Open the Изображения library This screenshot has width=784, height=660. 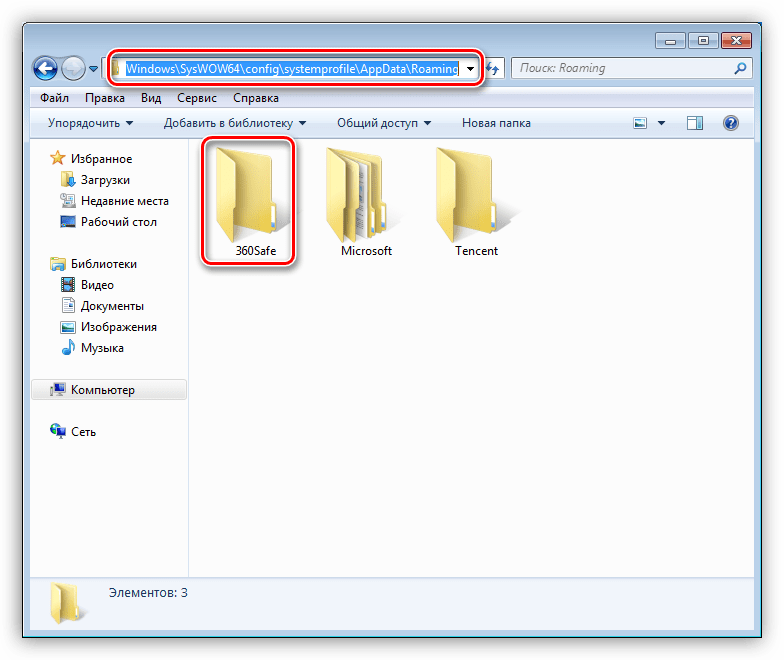tap(118, 327)
